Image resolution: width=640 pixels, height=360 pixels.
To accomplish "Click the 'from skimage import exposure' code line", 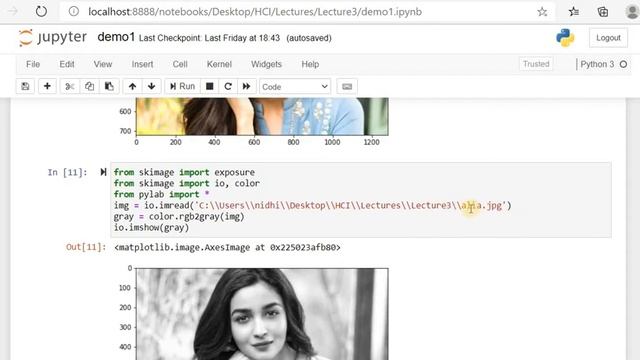I will pos(184,172).
